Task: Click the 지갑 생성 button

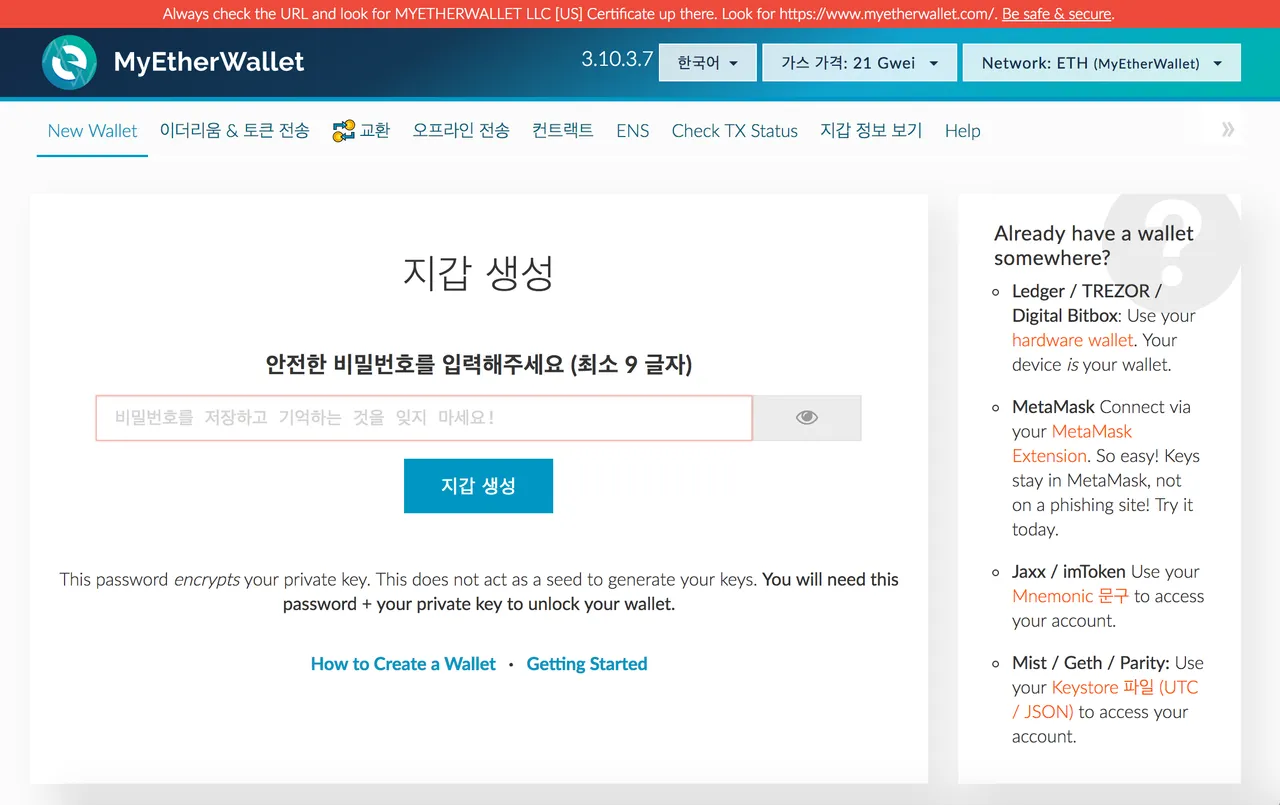Action: [x=478, y=486]
